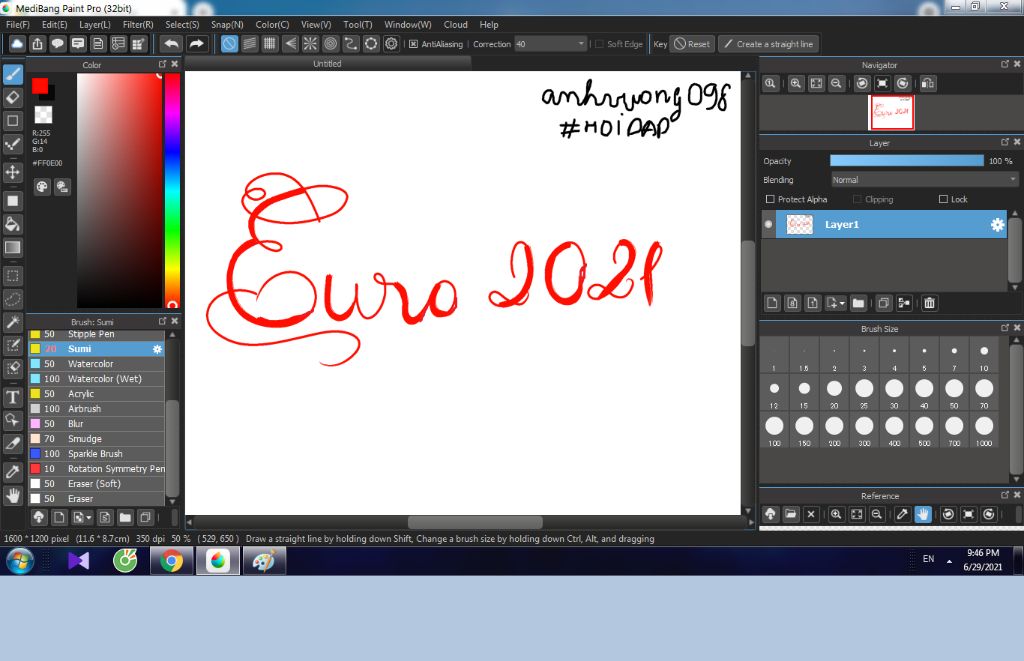The image size is (1024, 661).
Task: Open the File menu
Action: pyautogui.click(x=18, y=25)
